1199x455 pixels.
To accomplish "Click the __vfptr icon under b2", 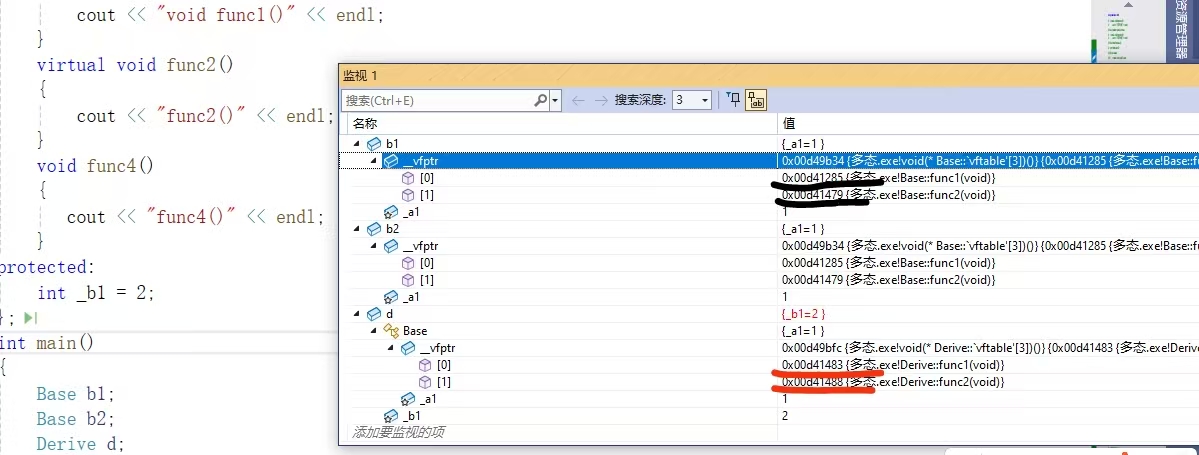I will pyautogui.click(x=390, y=245).
